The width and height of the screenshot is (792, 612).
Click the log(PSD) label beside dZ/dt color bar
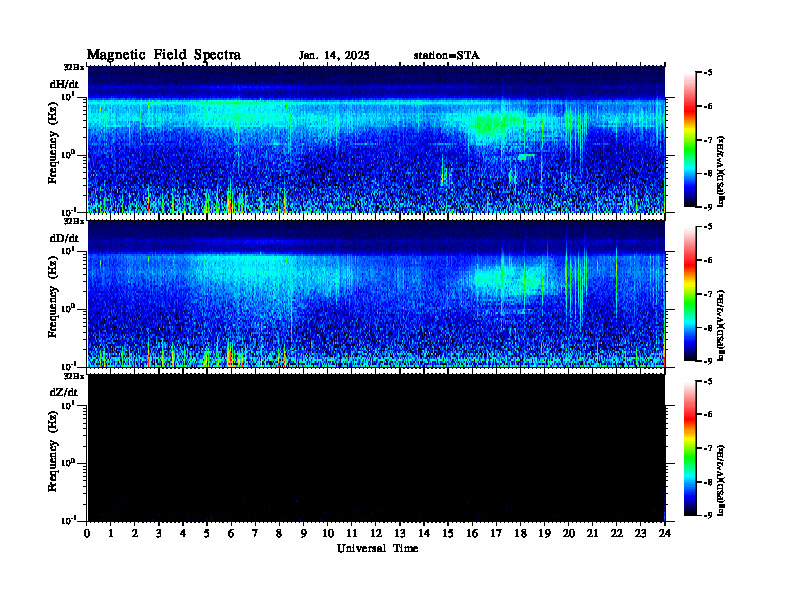click(x=721, y=480)
